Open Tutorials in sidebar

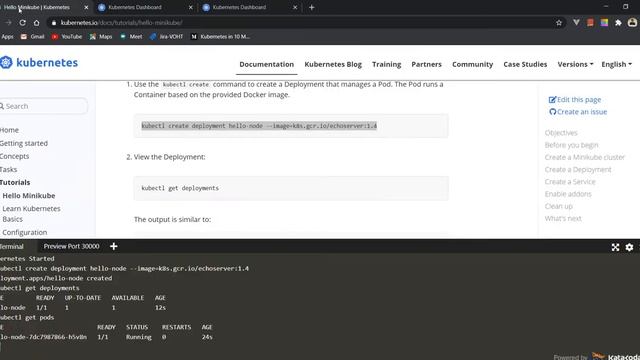[15, 182]
